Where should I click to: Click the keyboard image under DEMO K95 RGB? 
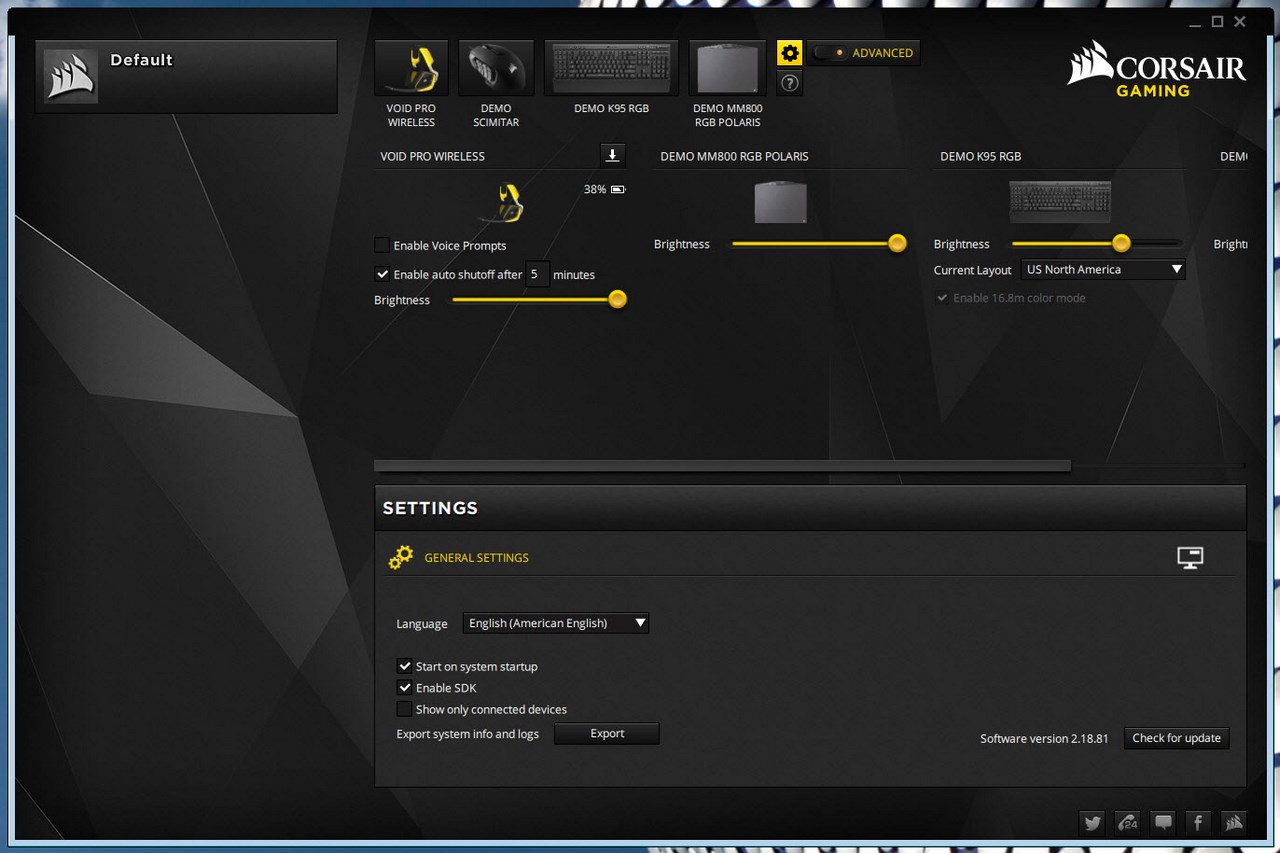coord(1060,202)
